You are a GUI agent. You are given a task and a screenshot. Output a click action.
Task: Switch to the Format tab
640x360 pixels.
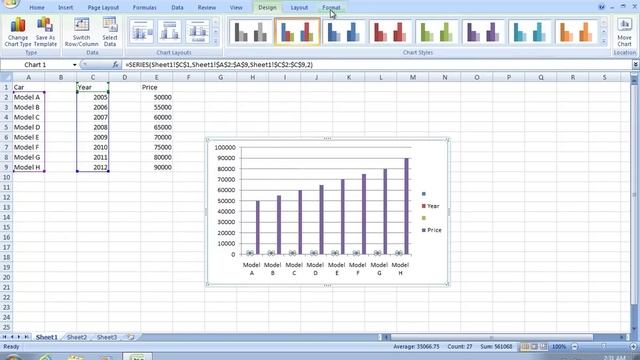pyautogui.click(x=331, y=7)
